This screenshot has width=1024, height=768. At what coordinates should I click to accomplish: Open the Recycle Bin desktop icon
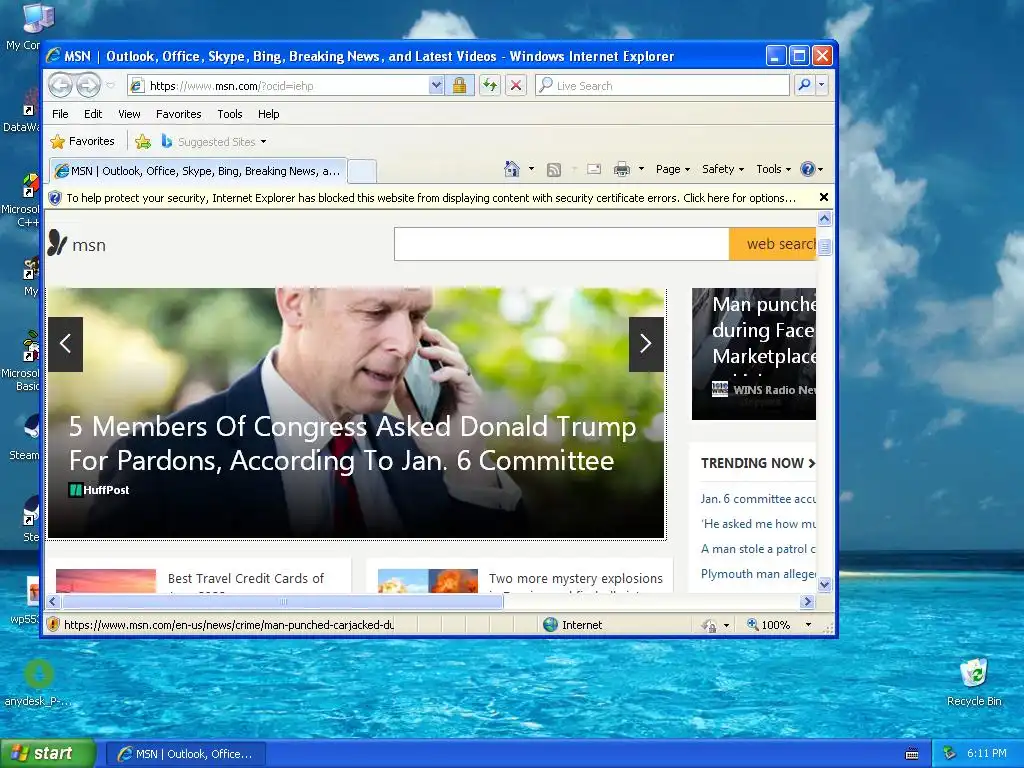tap(974, 682)
